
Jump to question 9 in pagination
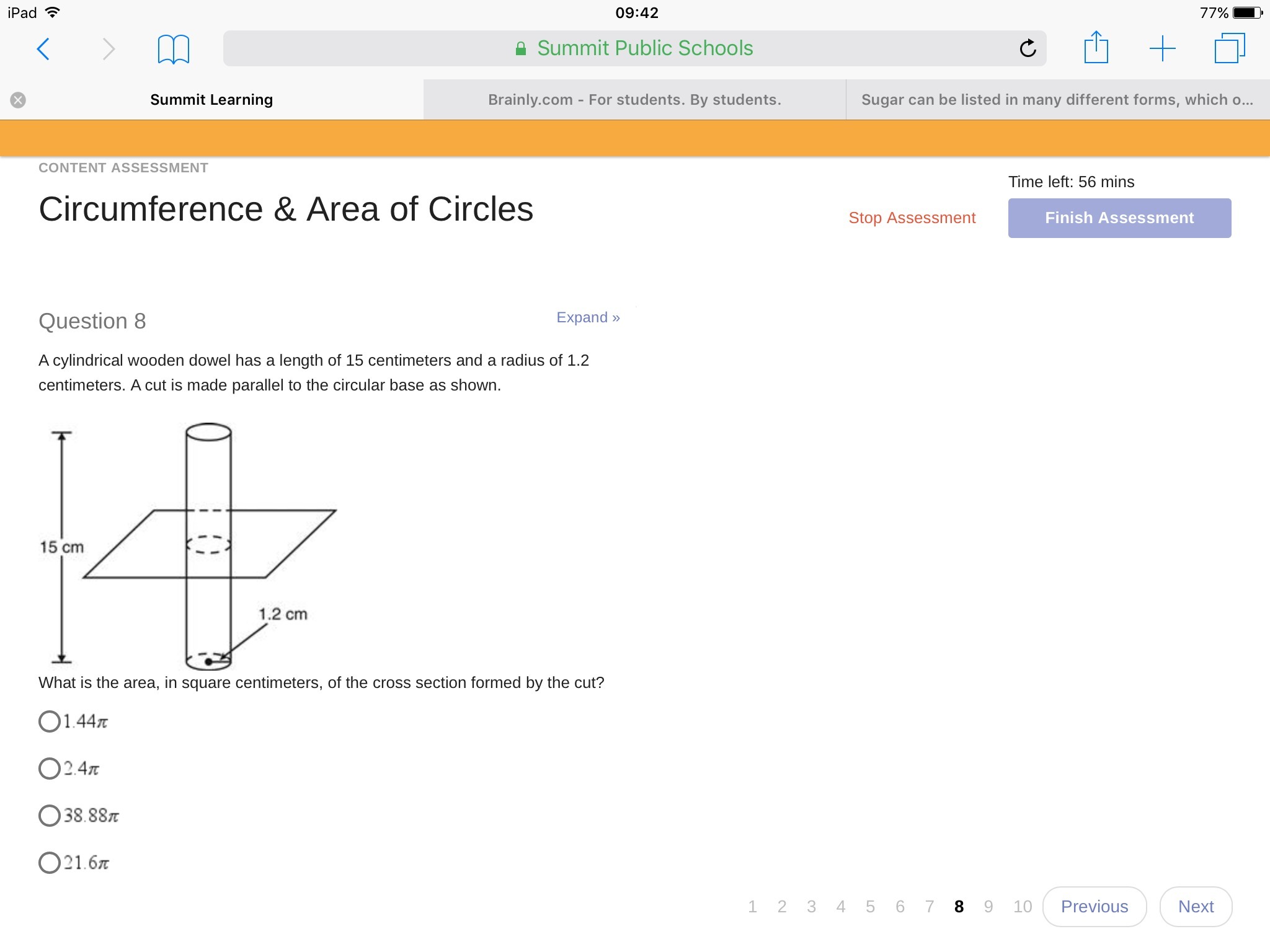click(x=988, y=907)
